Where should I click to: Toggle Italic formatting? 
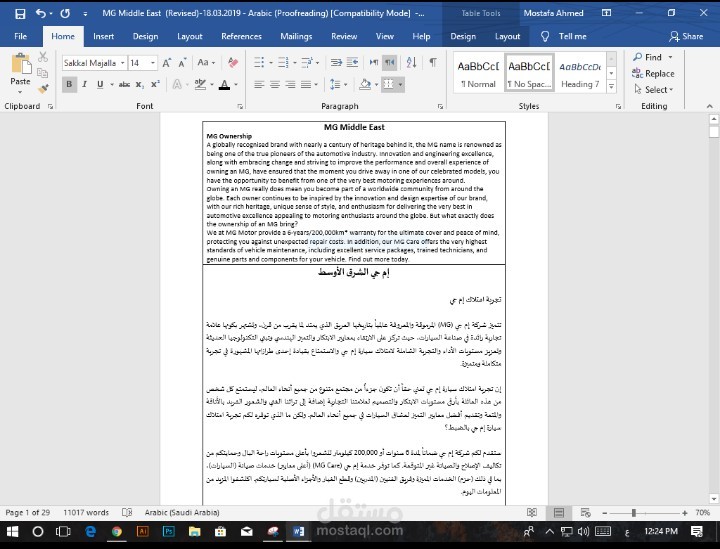[x=84, y=84]
